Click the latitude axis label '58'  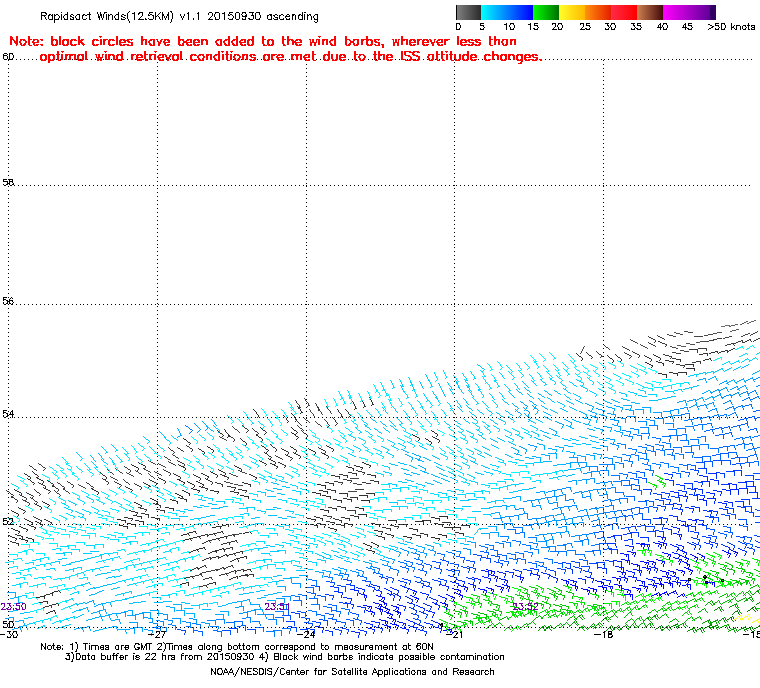pos(8,182)
